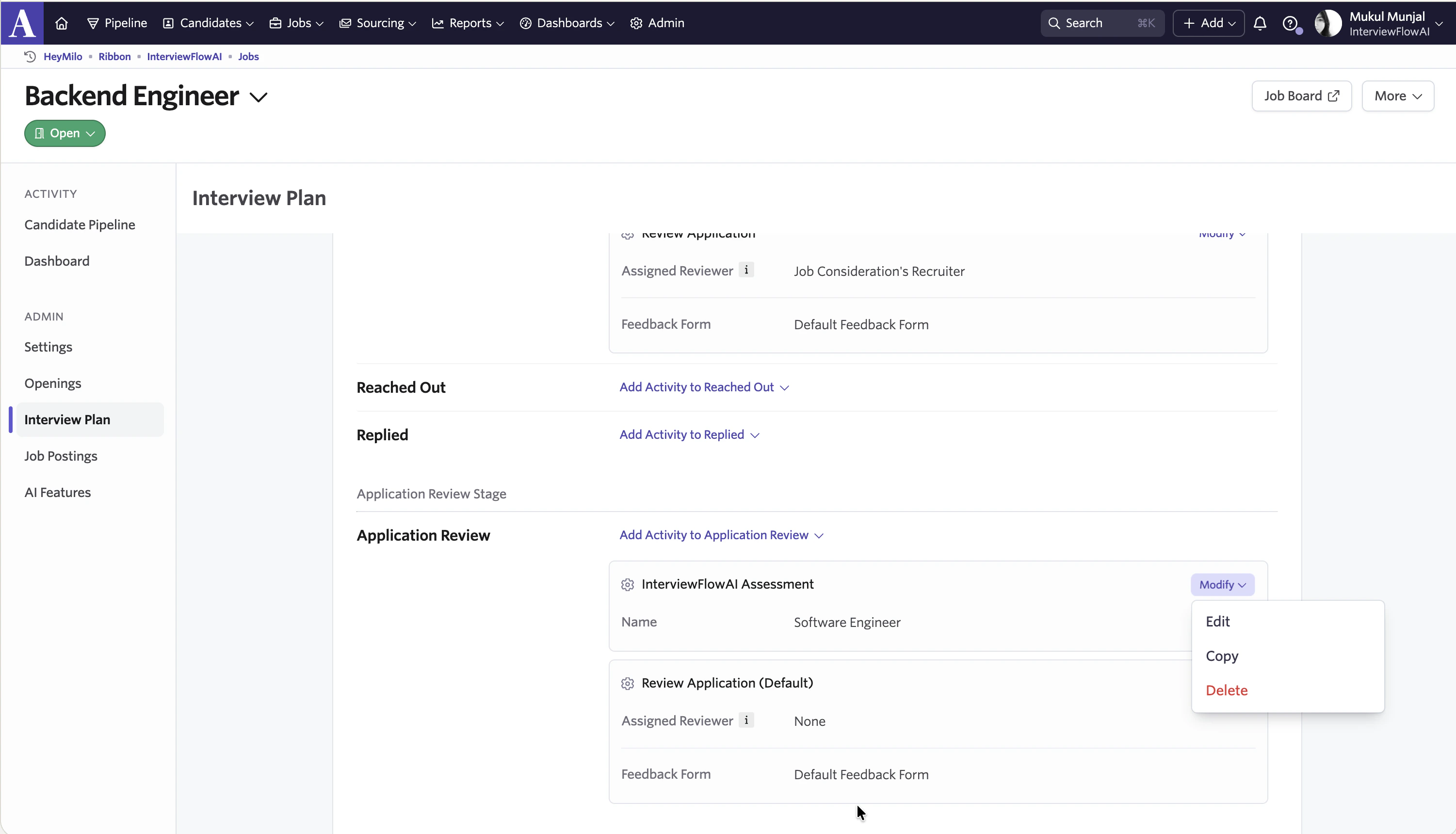
Task: Open the notifications bell
Action: click(x=1261, y=23)
